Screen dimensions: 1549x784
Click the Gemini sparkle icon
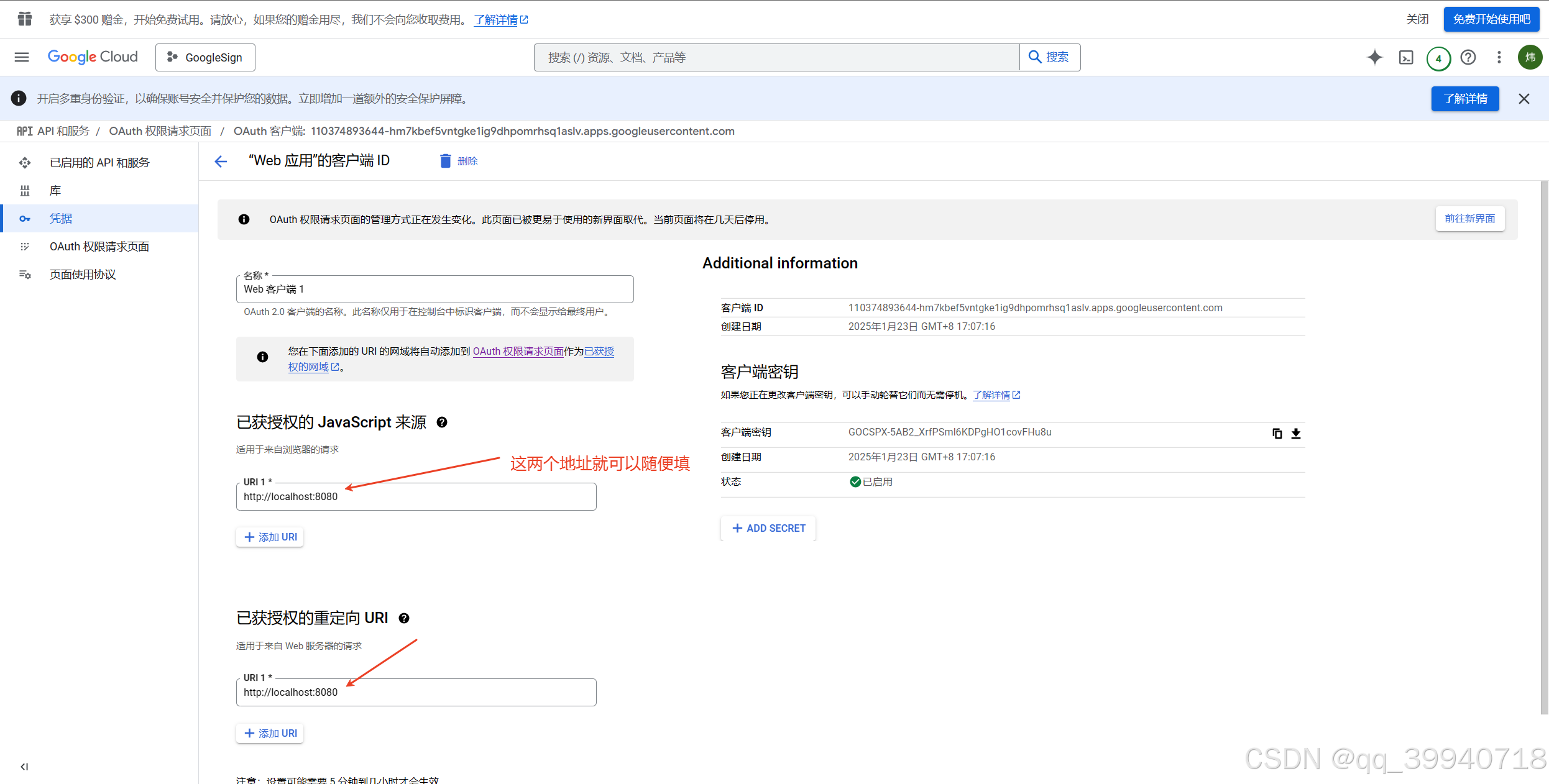click(x=1374, y=57)
